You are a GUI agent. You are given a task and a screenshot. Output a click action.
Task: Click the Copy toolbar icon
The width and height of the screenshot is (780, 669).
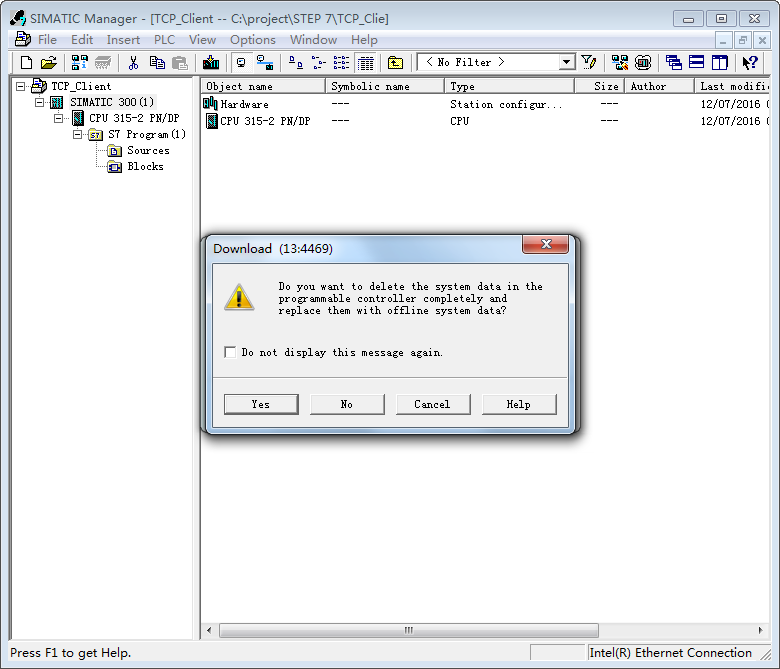coord(157,63)
